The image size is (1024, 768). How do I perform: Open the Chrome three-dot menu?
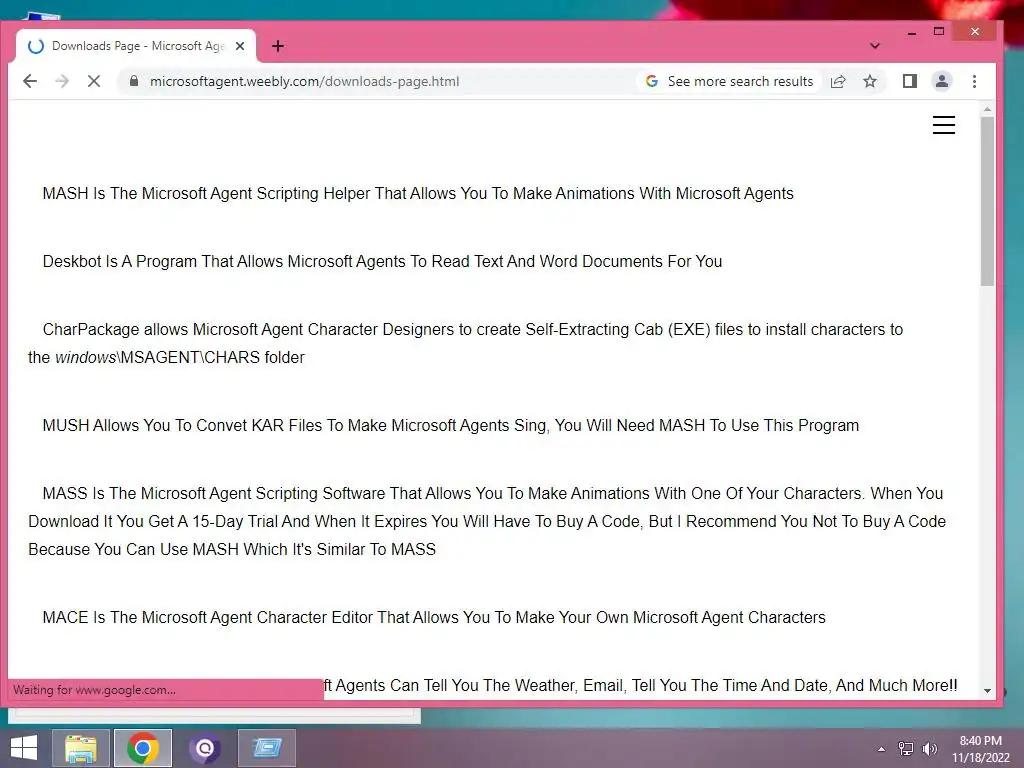(x=974, y=81)
